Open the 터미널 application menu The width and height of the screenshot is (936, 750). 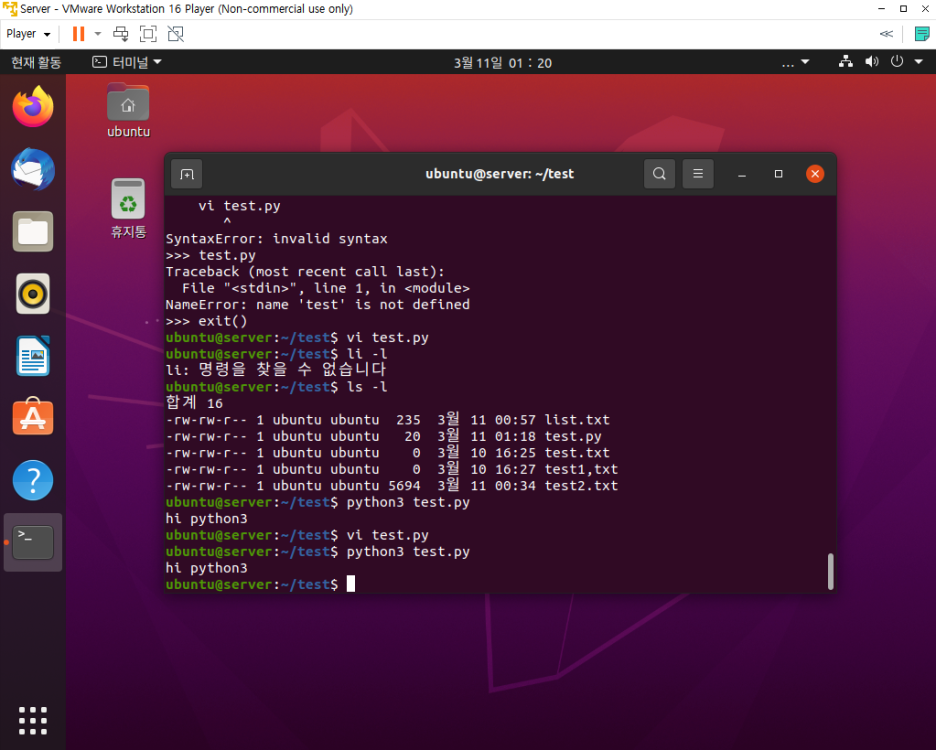click(127, 62)
